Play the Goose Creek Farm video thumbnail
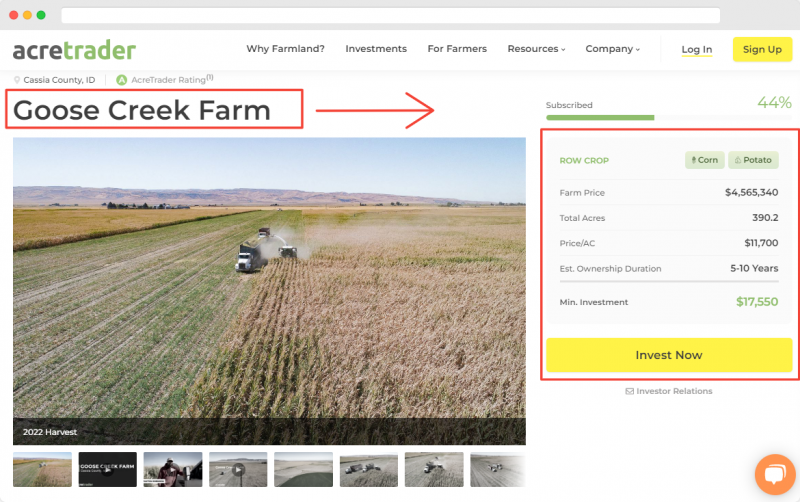 click(x=108, y=469)
